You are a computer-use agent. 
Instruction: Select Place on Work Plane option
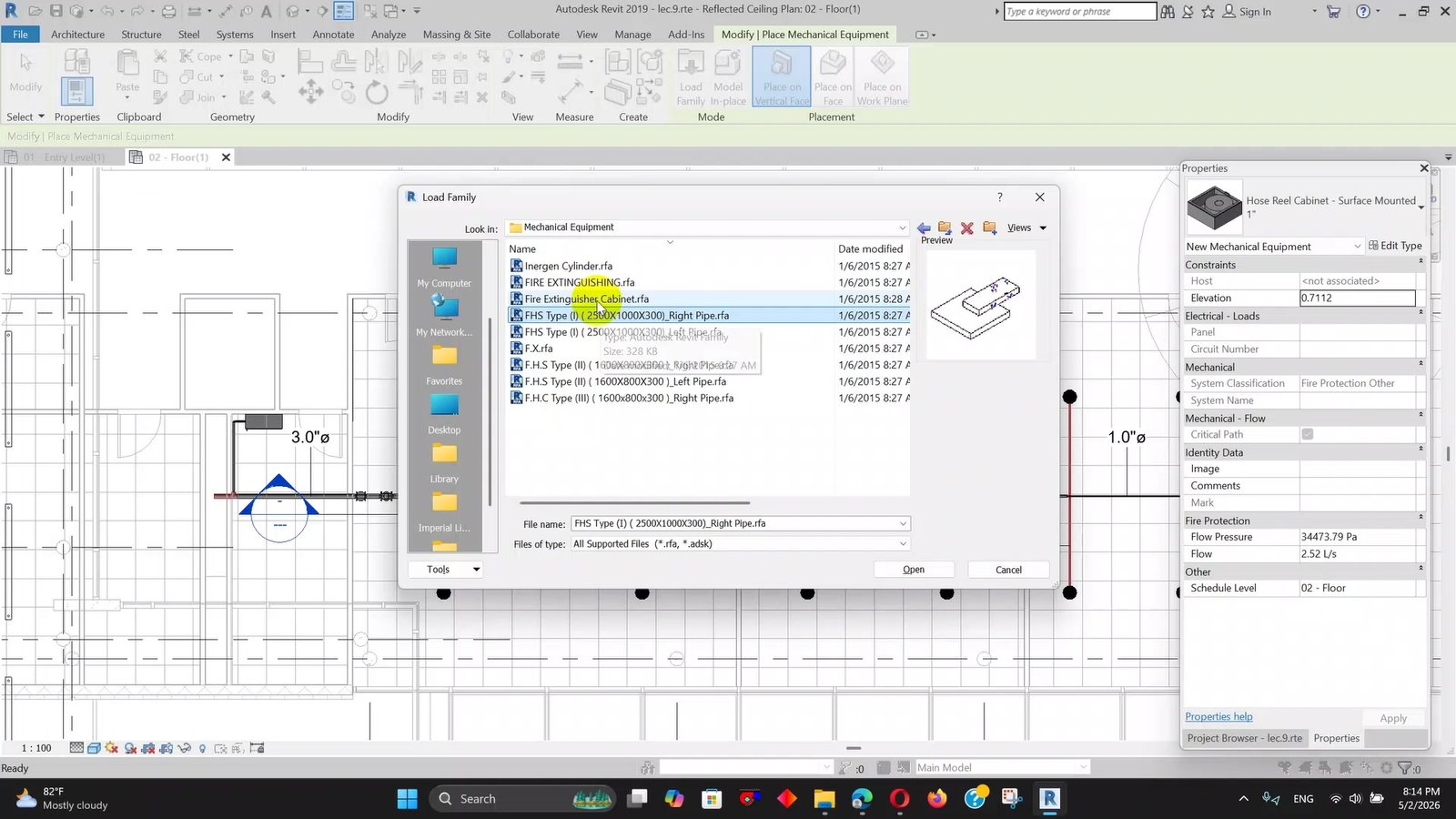point(882,78)
